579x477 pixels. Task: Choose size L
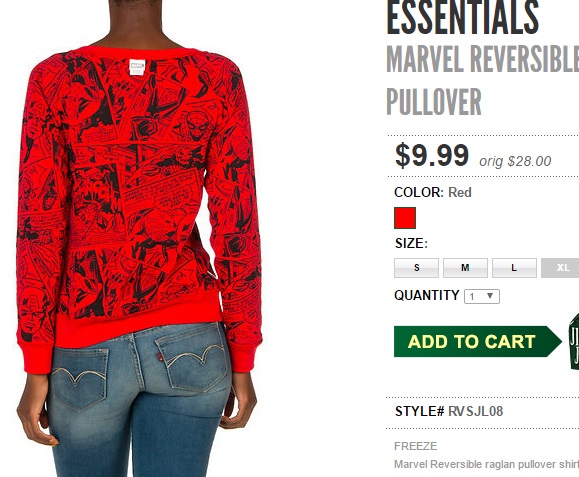(514, 268)
